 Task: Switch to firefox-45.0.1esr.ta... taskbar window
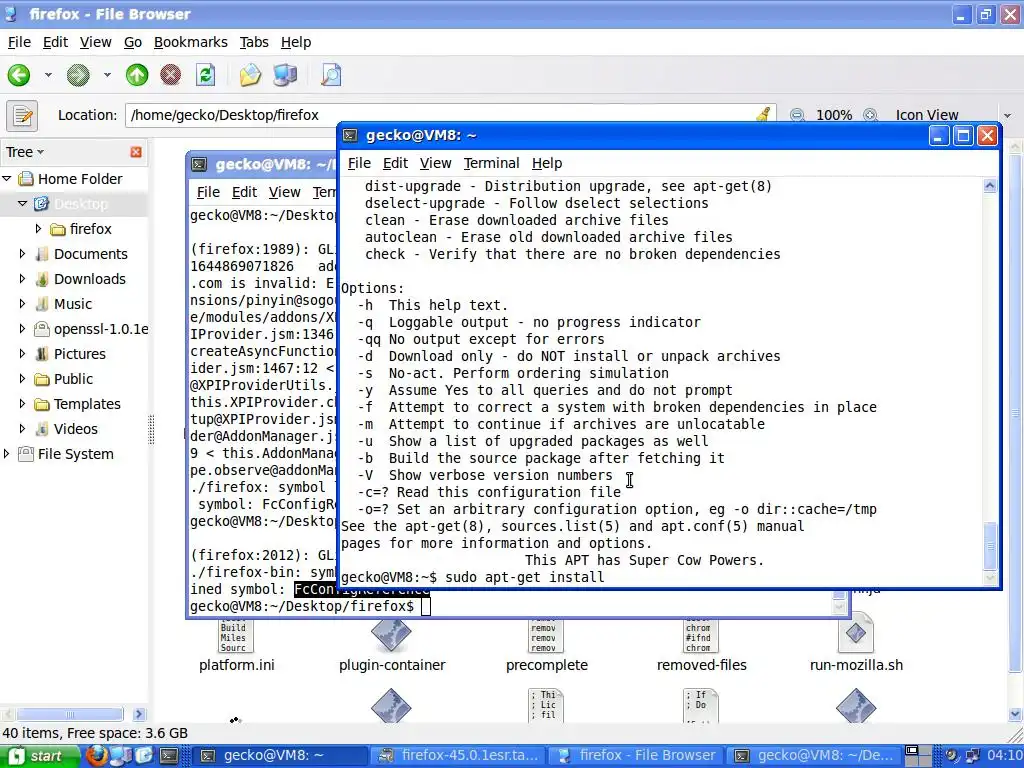click(459, 756)
